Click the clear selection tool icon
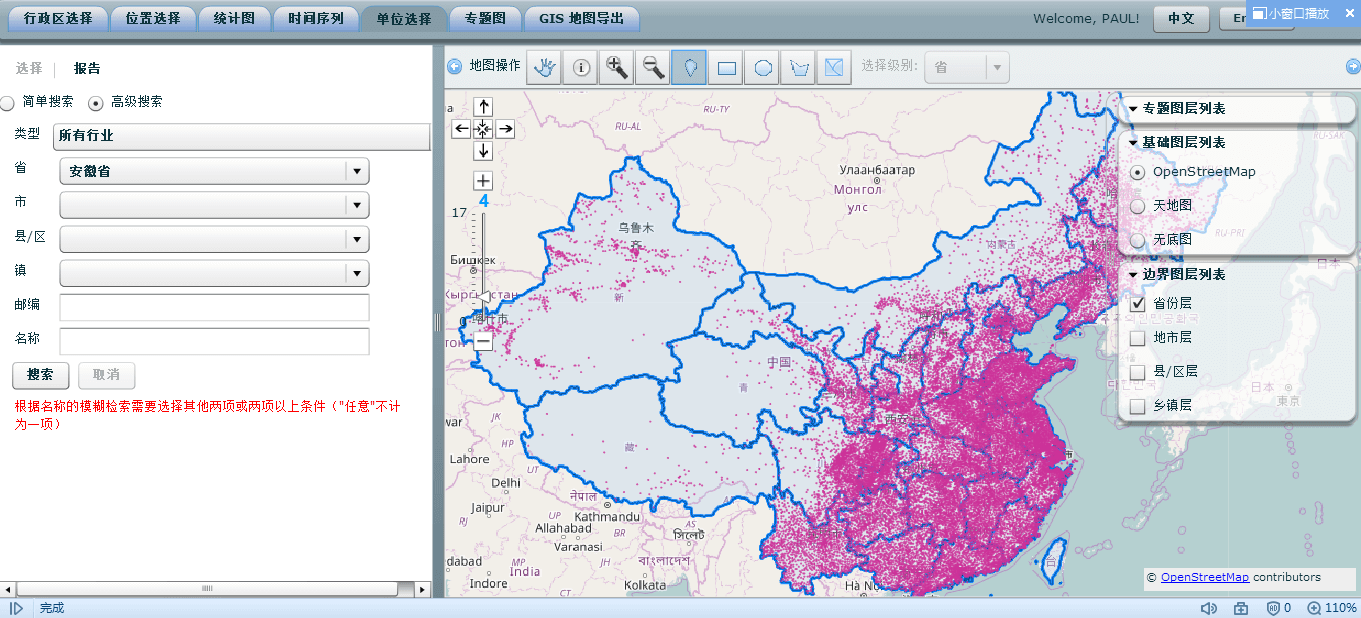 (x=834, y=67)
